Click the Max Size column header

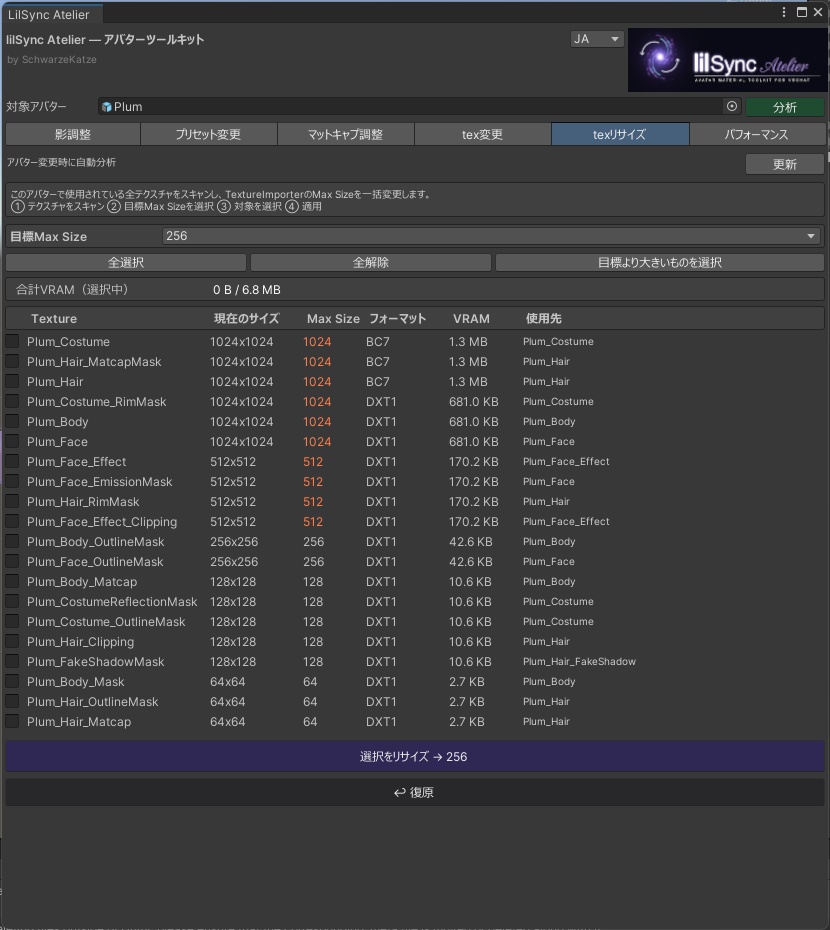coord(333,319)
